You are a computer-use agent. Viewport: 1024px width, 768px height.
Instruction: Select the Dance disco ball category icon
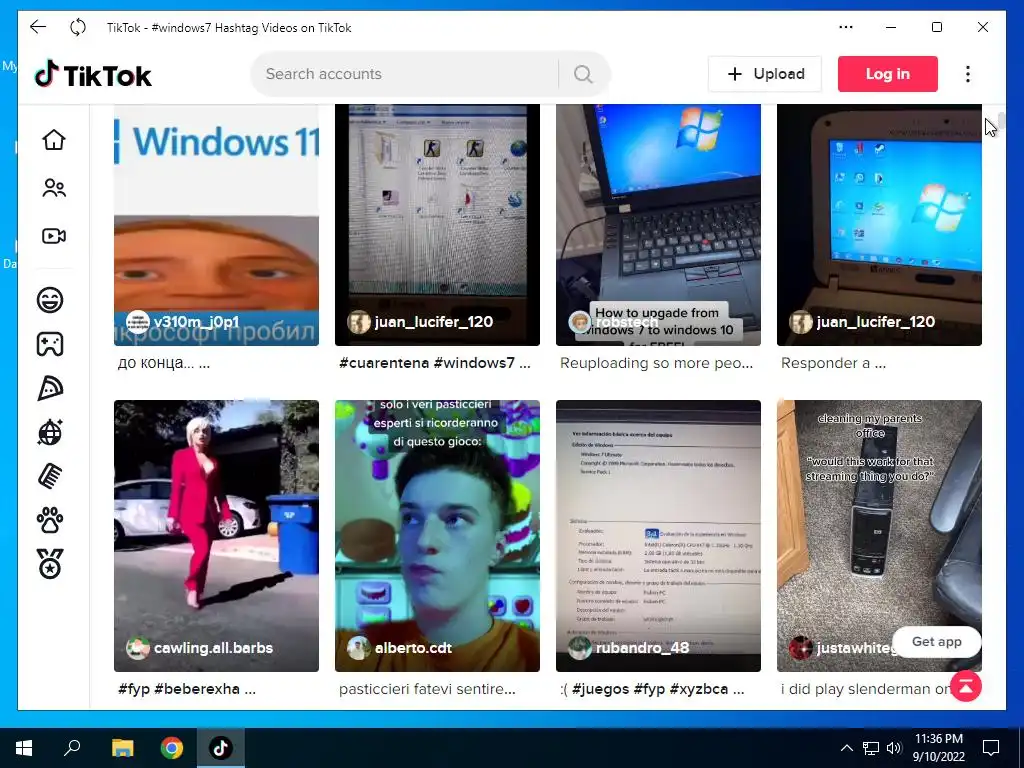[50, 432]
